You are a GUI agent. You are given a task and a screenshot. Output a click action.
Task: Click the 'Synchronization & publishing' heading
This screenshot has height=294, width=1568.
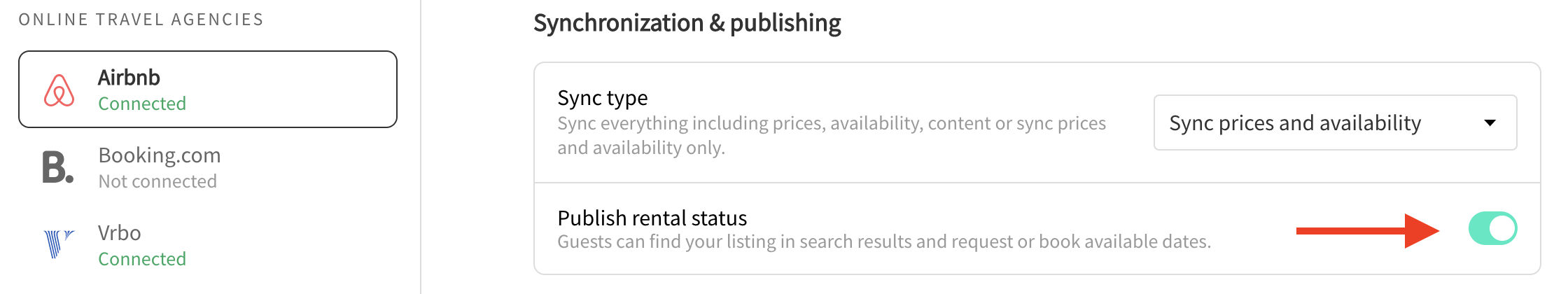click(687, 23)
